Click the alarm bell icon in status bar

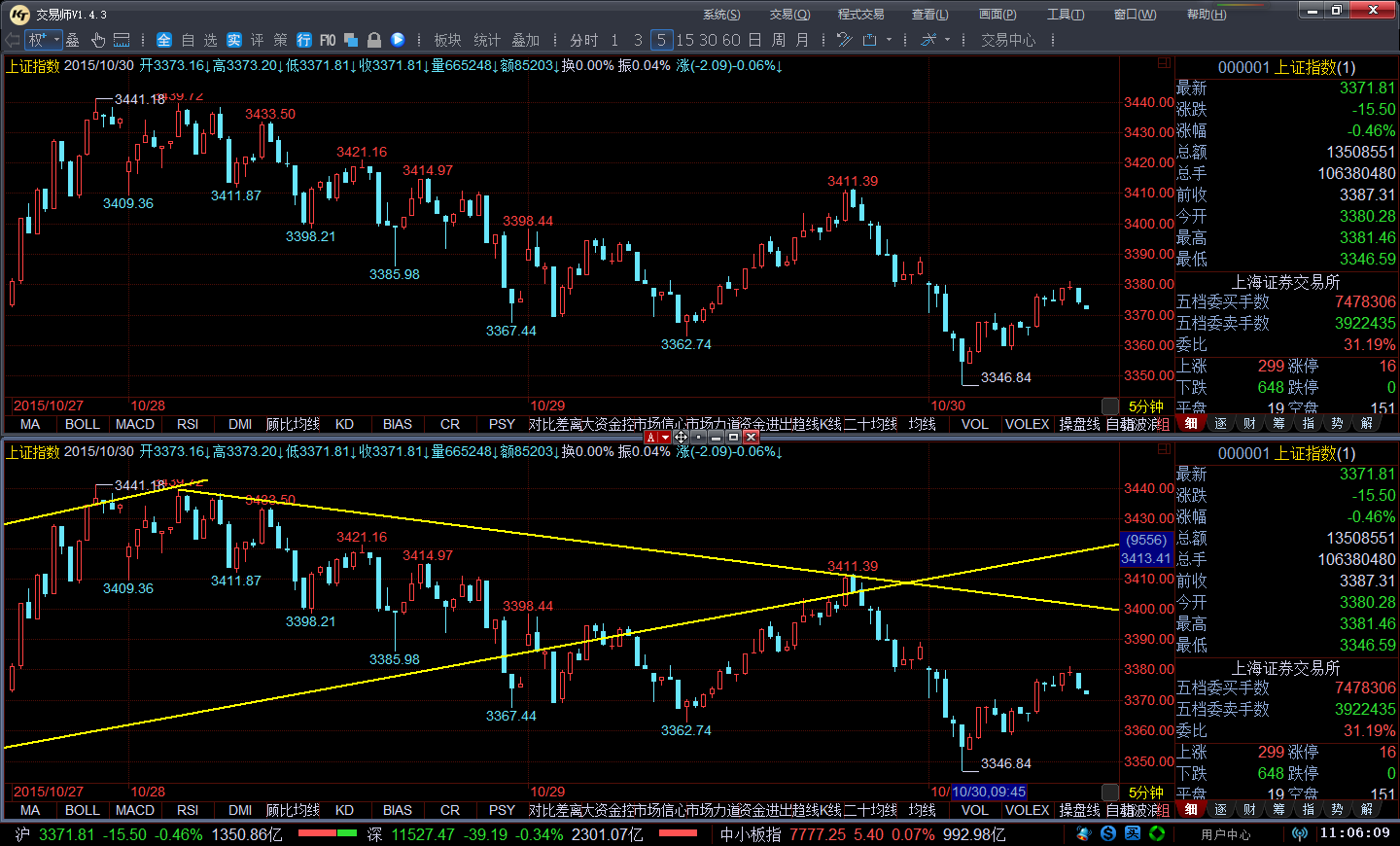1084,833
